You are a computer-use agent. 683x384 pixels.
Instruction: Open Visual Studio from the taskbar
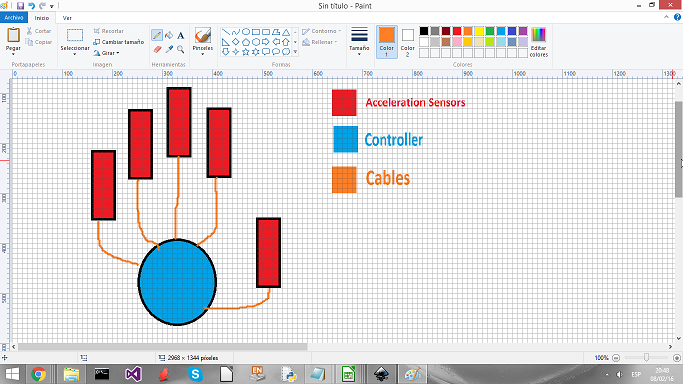(133, 374)
